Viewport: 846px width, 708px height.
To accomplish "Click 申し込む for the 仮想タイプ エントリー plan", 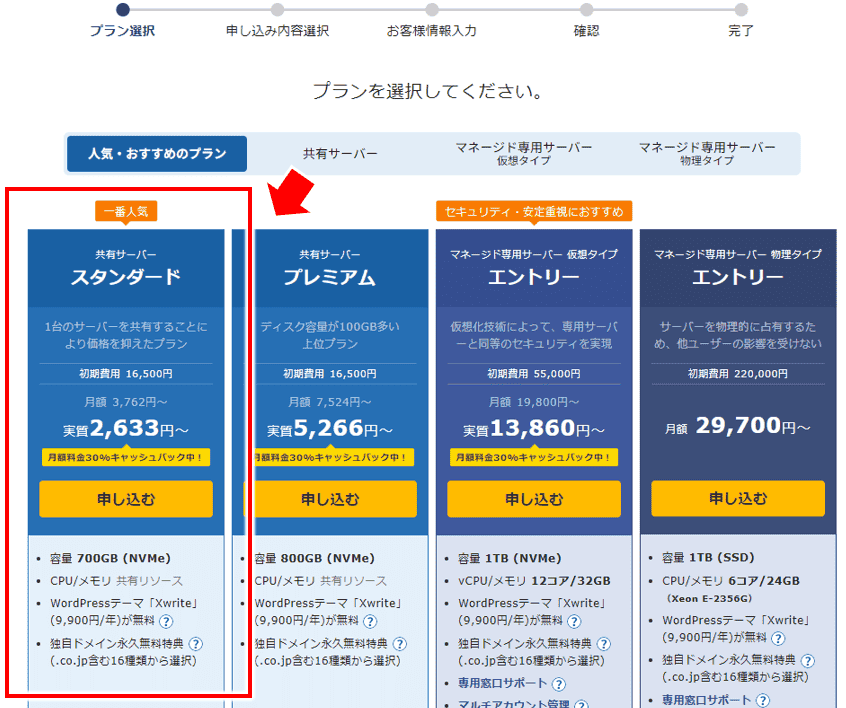I will pyautogui.click(x=534, y=499).
